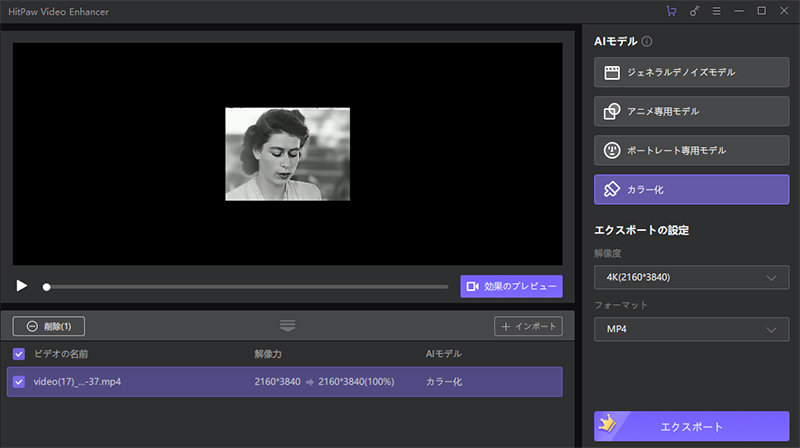The image size is (800, 448).
Task: Toggle the select-all checkbox by ビデオの名前
Action: (x=19, y=354)
